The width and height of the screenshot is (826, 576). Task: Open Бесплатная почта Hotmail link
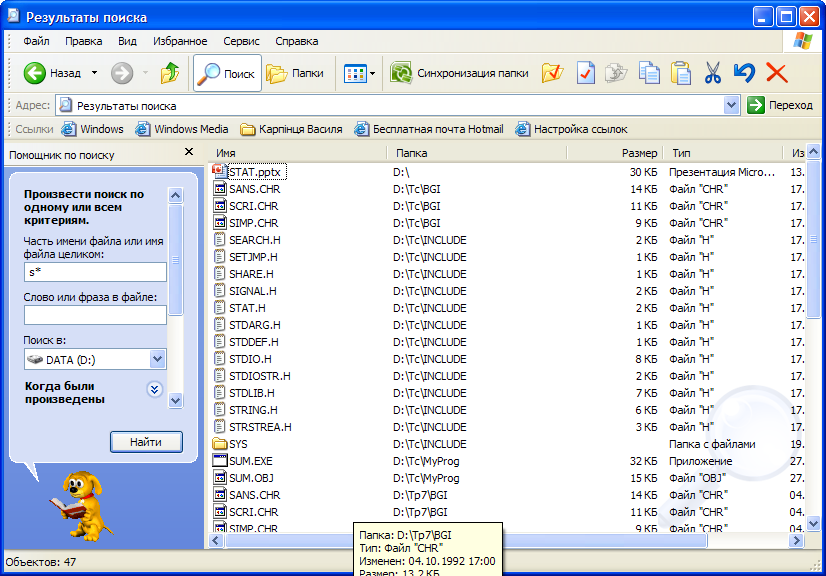click(429, 129)
